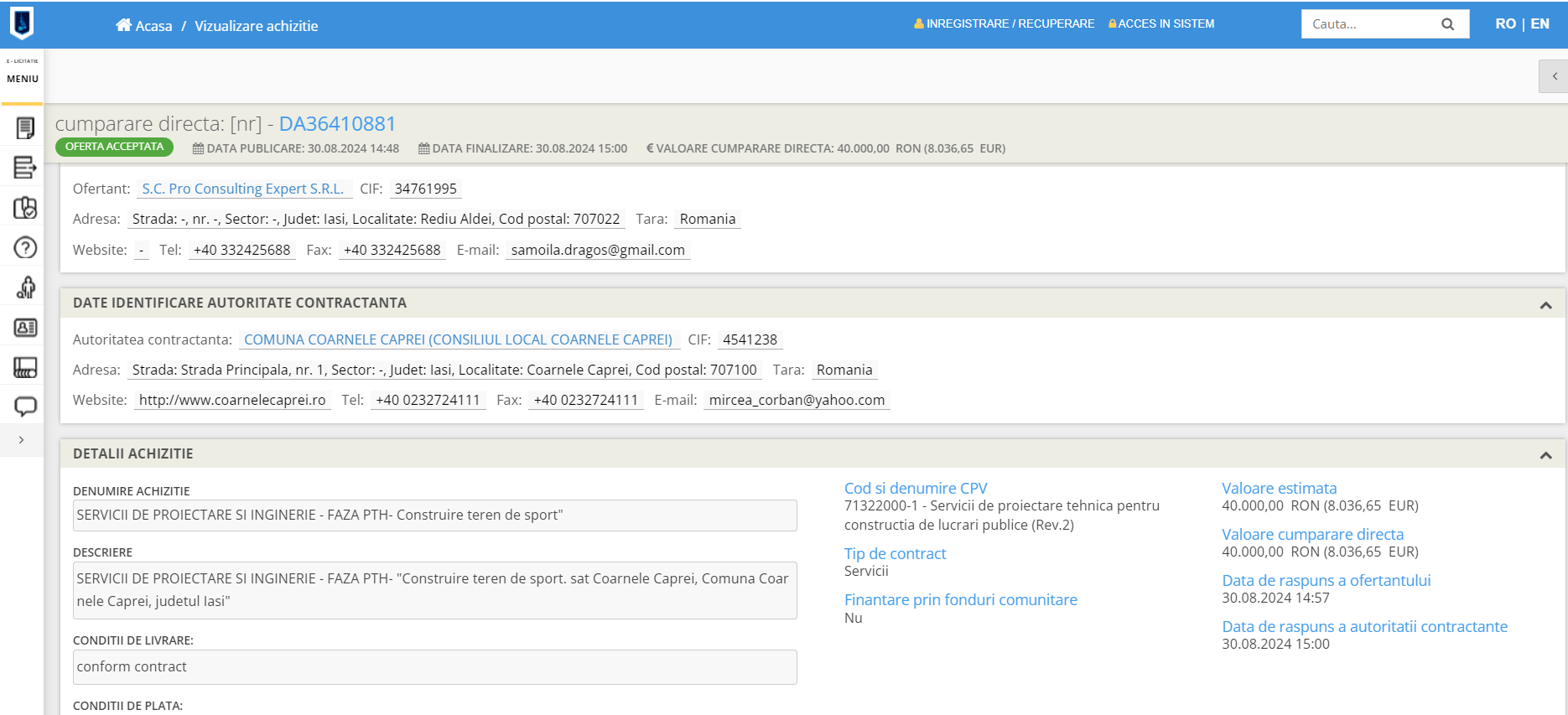This screenshot has height=715, width=1568.
Task: Open COMUNA COARNELE CAPREI authority link
Action: pos(458,339)
